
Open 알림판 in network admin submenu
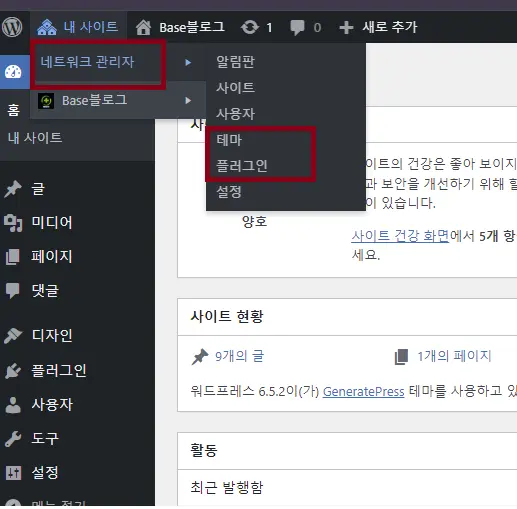pyautogui.click(x=235, y=62)
